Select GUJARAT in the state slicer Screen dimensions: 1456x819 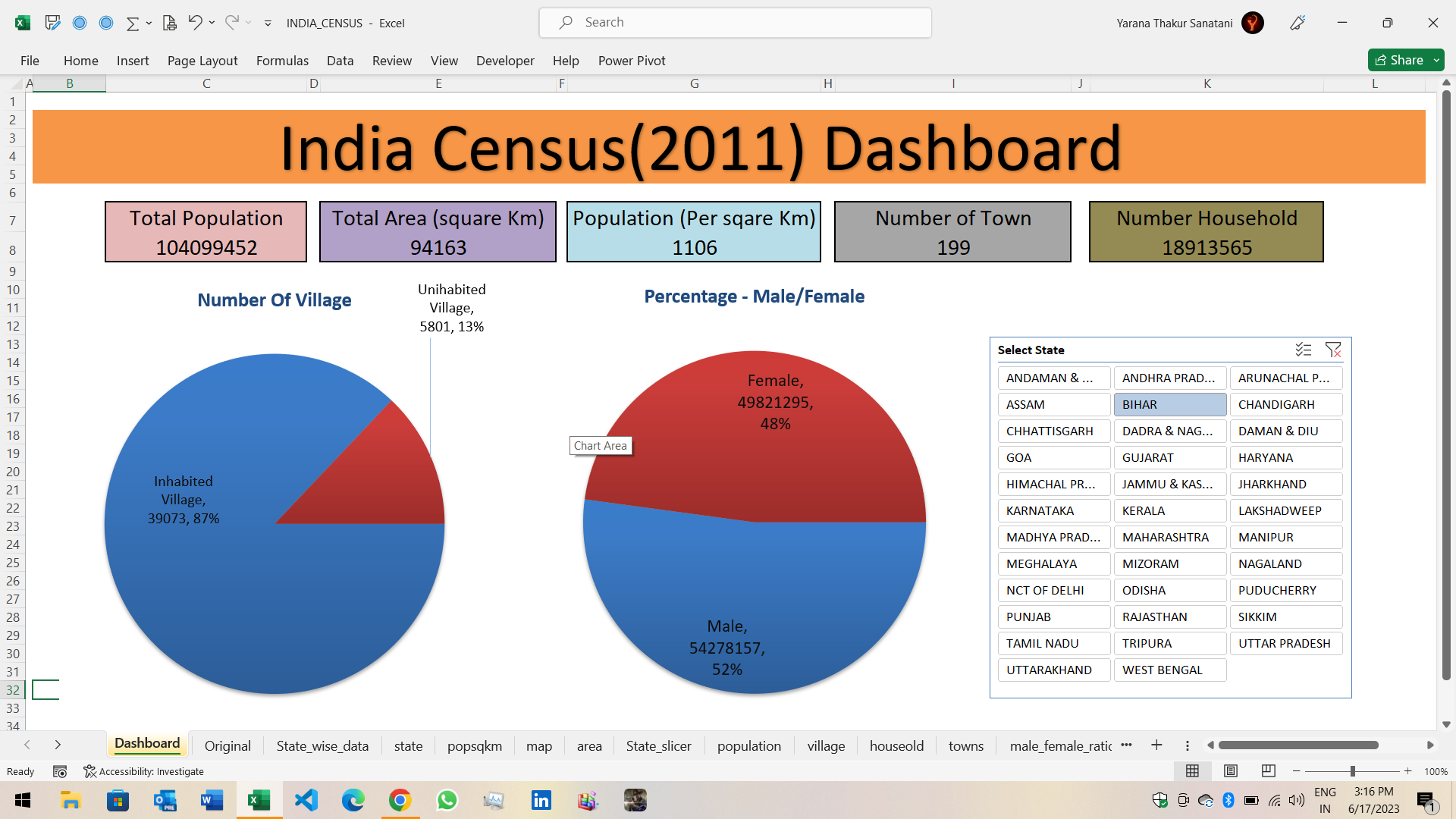1169,457
